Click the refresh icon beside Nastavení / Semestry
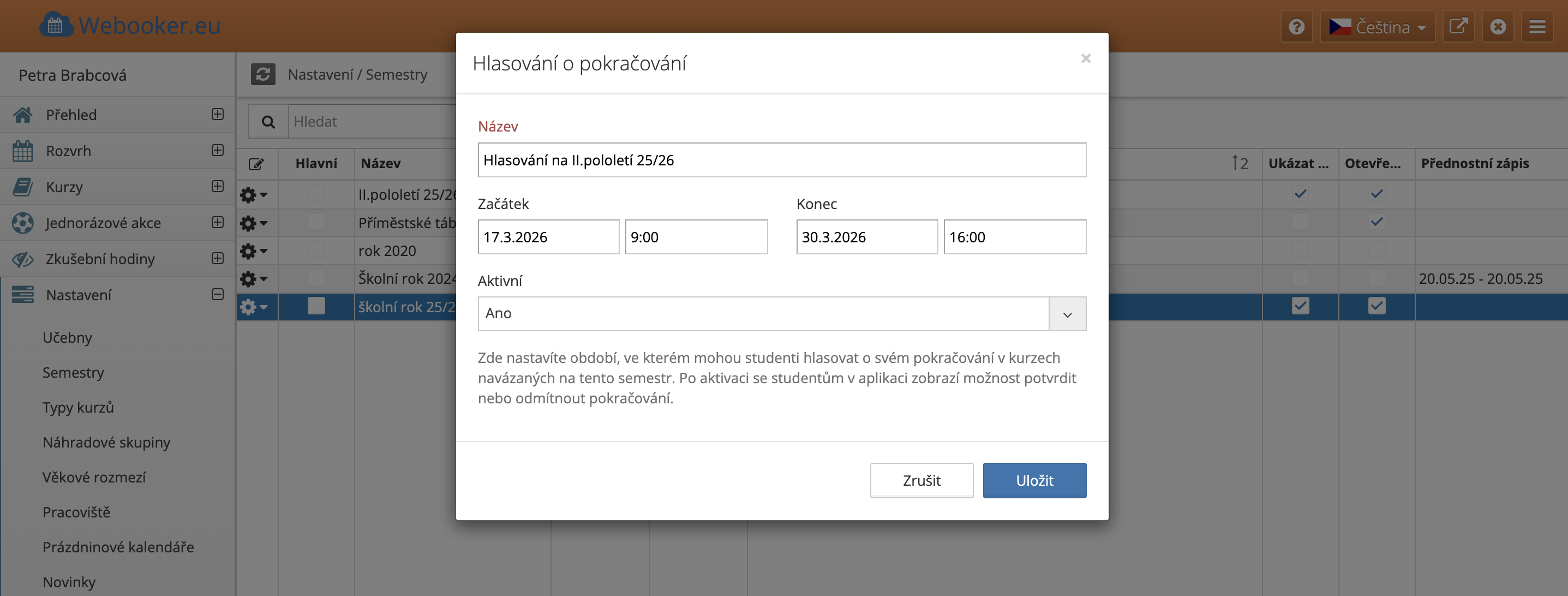1568x596 pixels. point(263,74)
